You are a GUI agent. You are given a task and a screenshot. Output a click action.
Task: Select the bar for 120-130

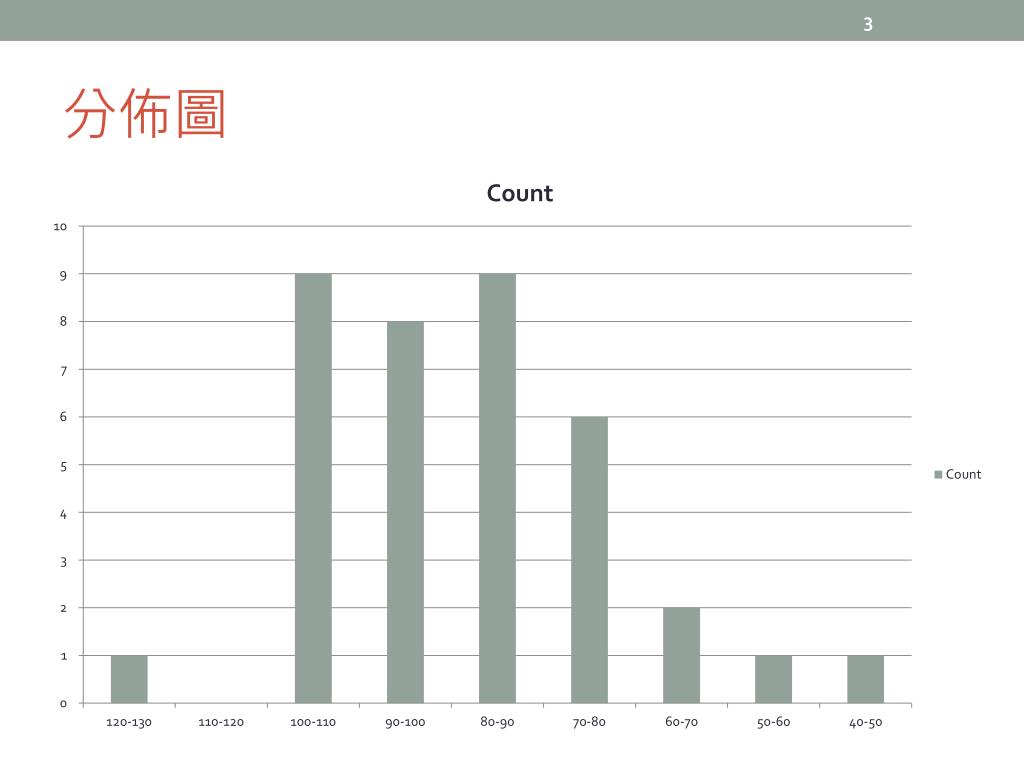coord(129,679)
